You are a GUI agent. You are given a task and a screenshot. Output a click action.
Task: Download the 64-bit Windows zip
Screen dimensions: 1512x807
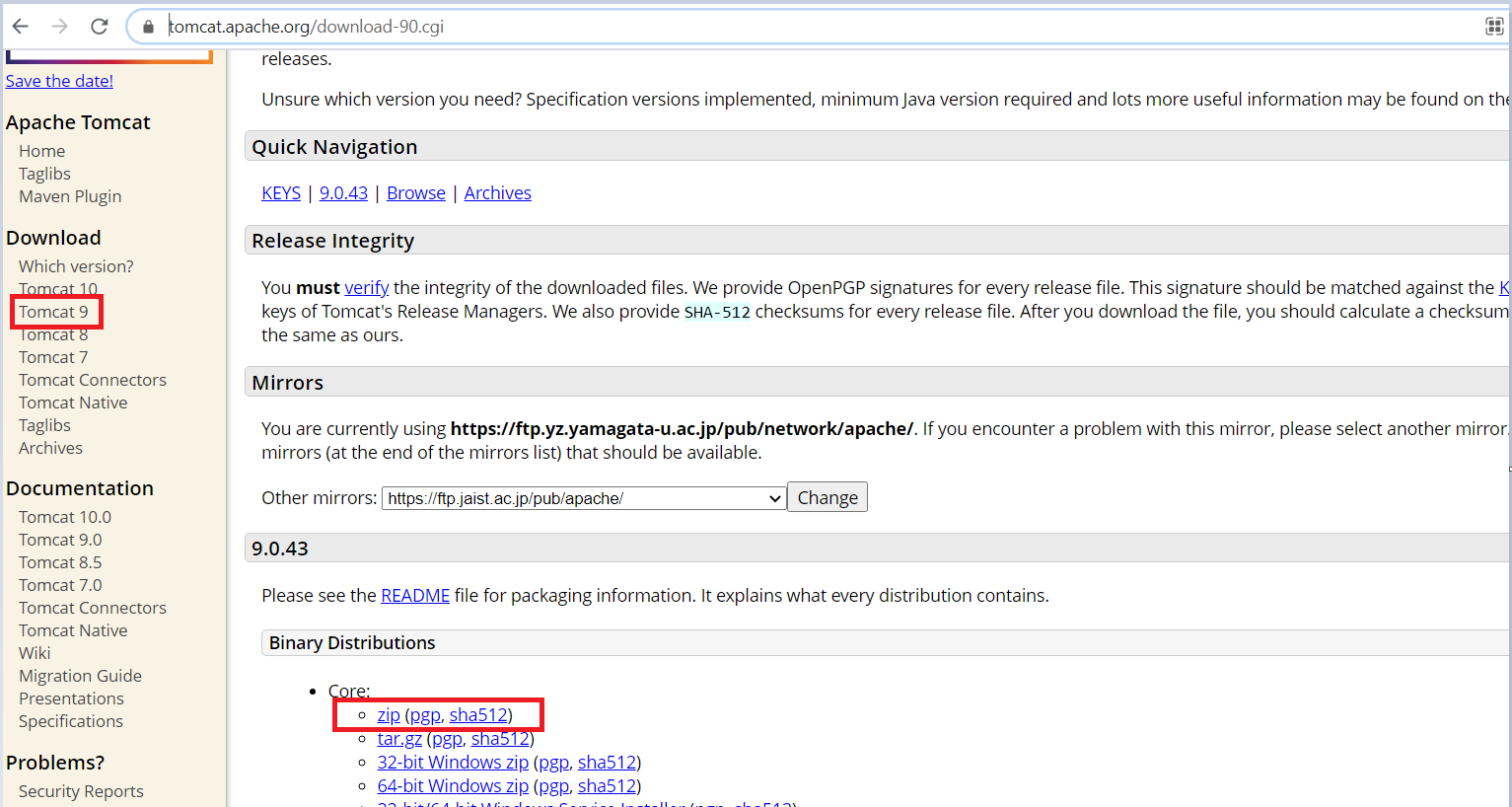pyautogui.click(x=453, y=786)
